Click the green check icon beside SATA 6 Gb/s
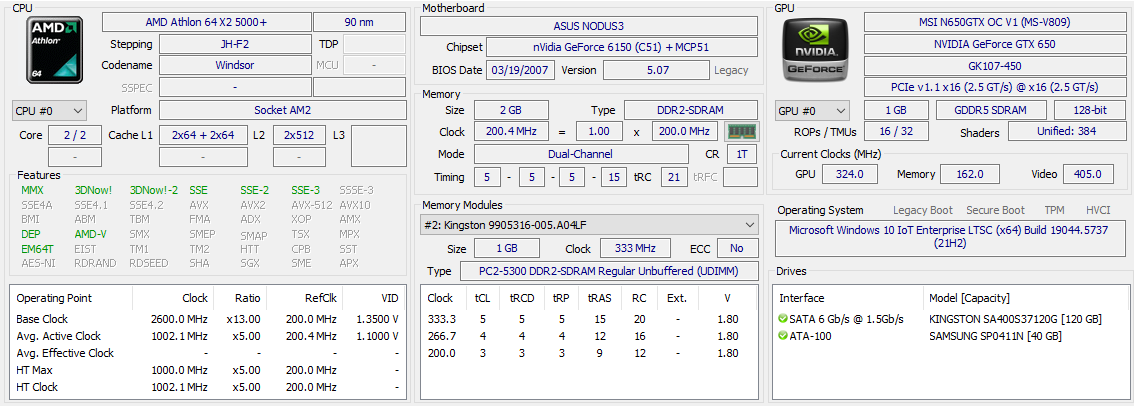The width and height of the screenshot is (1134, 406). [x=783, y=318]
